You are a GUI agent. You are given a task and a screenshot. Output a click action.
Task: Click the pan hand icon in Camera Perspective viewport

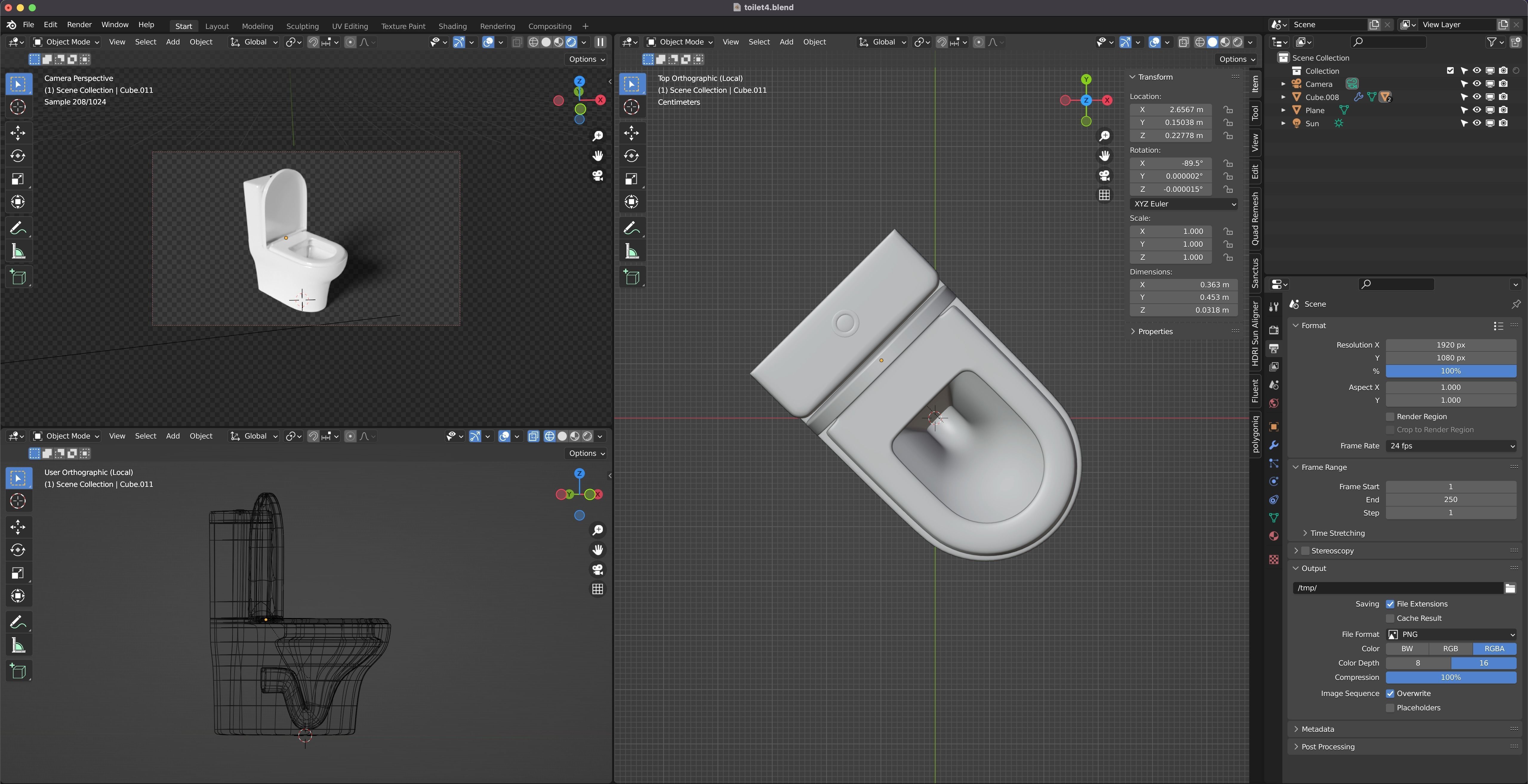pyautogui.click(x=598, y=155)
